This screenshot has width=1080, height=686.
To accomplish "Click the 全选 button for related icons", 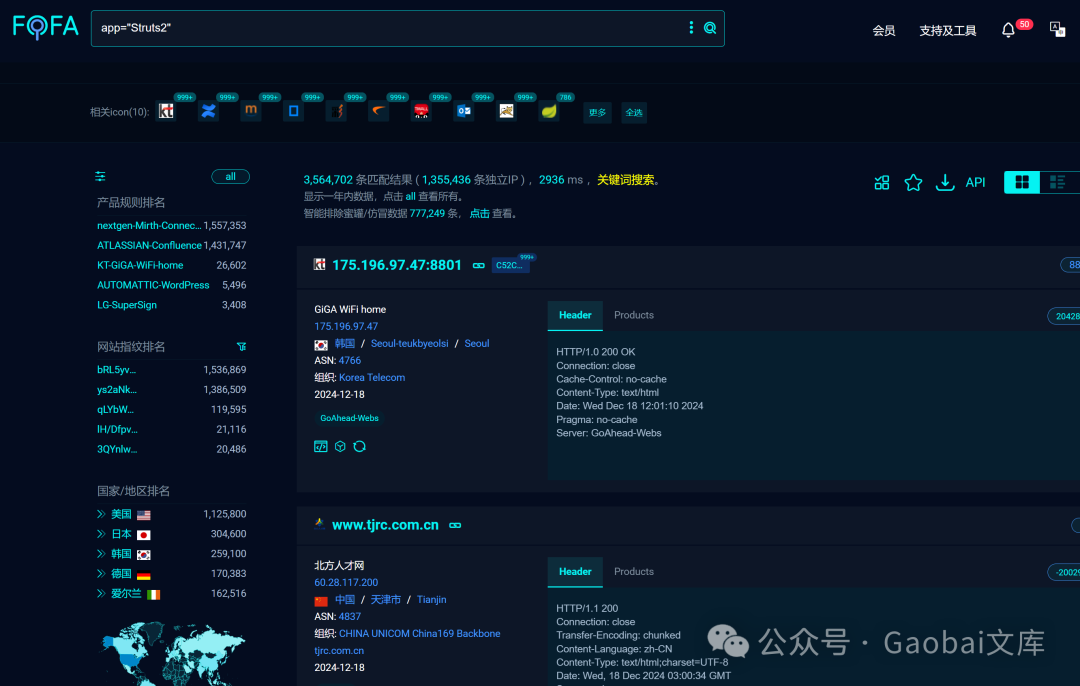I will click(634, 112).
